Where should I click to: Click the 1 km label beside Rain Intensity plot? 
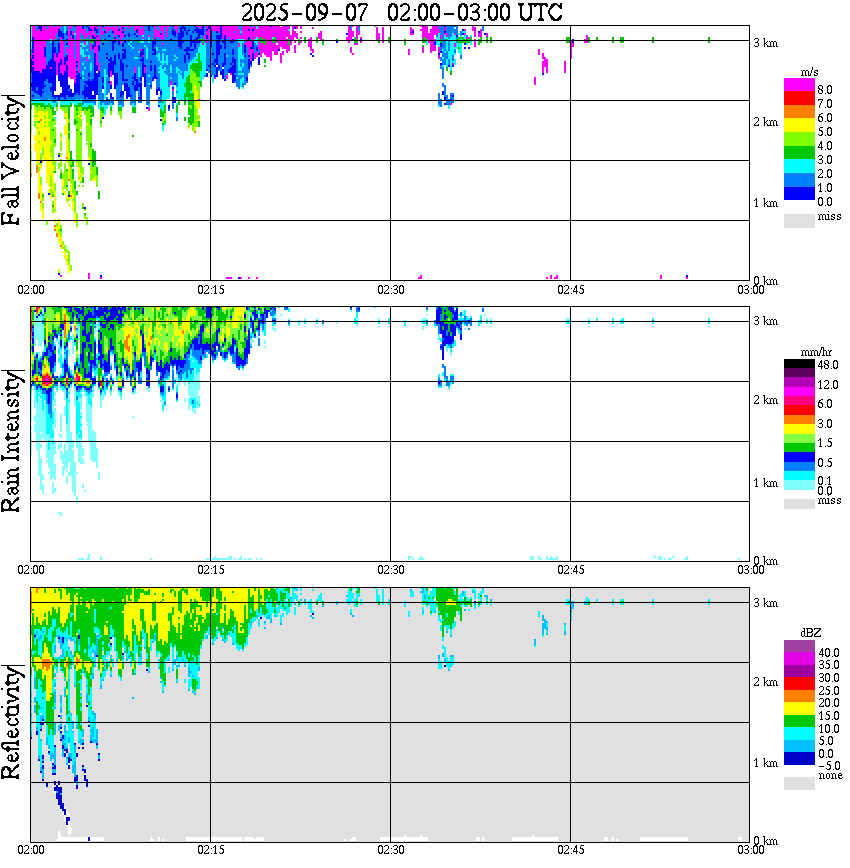(x=765, y=483)
